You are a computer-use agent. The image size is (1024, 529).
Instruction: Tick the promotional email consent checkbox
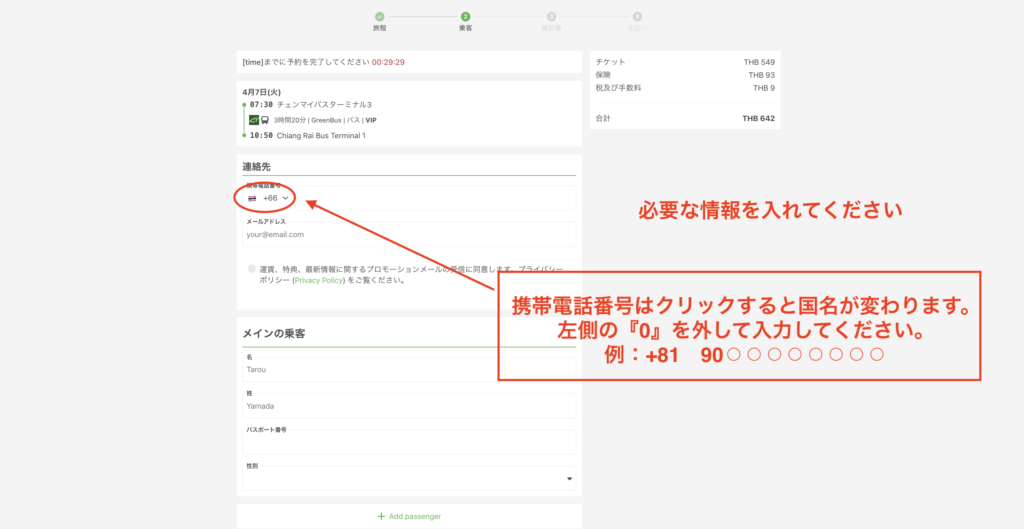click(x=251, y=268)
